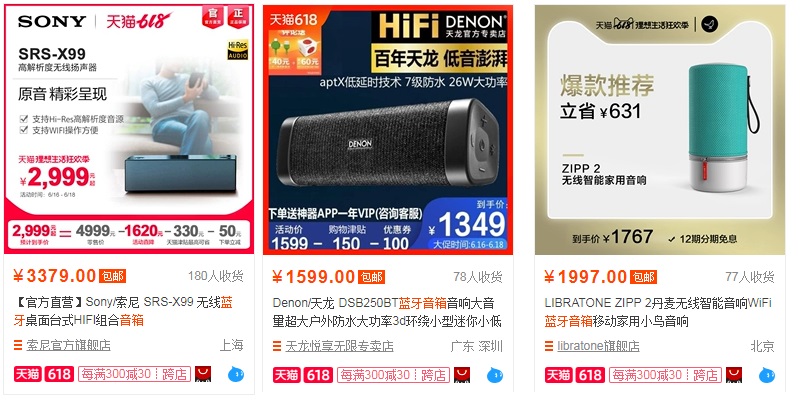
Task: Open the libratone旗舰店 store link
Action: pyautogui.click(x=598, y=346)
